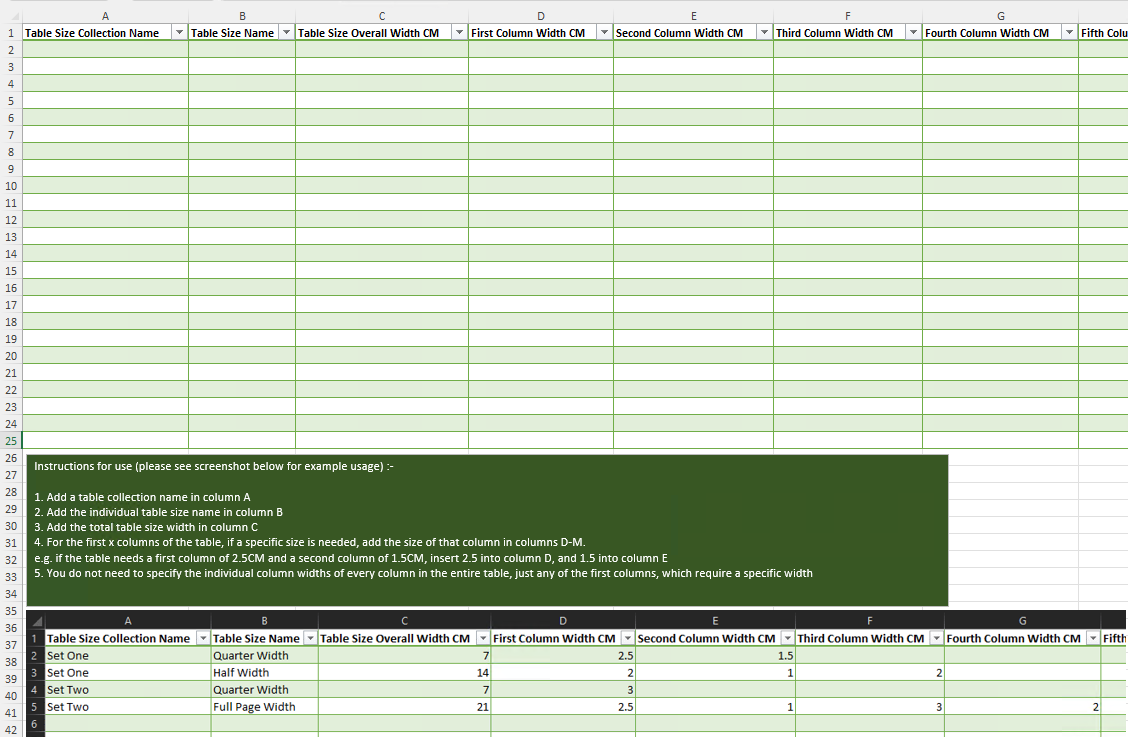Select the embedded example usage screenshot picture
The width and height of the screenshot is (1128, 737).
pyautogui.click(x=576, y=674)
